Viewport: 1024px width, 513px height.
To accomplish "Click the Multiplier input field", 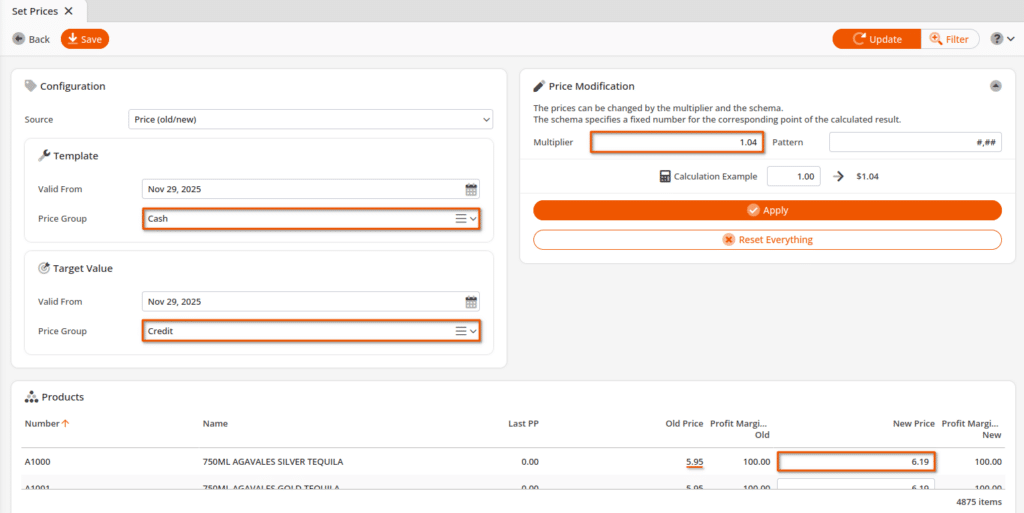I will tap(677, 143).
